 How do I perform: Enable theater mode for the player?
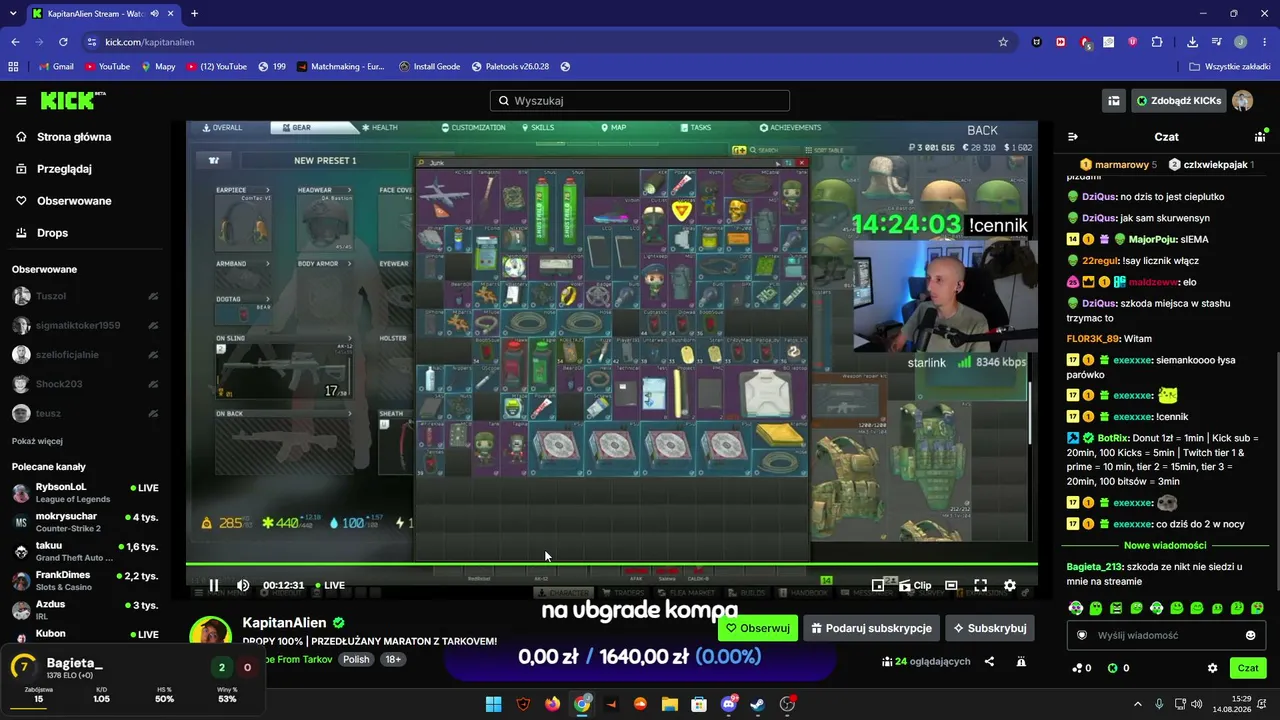(x=951, y=585)
